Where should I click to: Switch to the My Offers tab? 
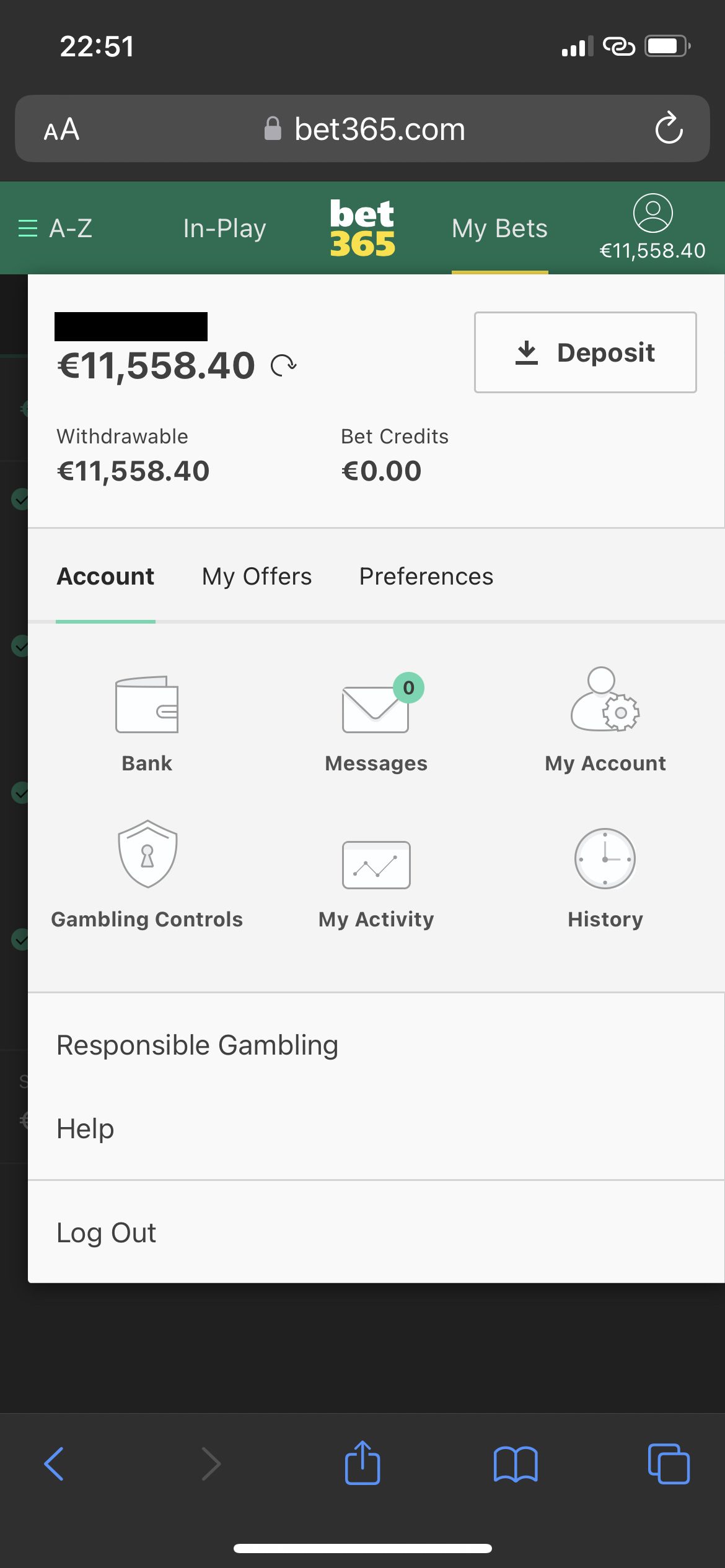click(257, 577)
